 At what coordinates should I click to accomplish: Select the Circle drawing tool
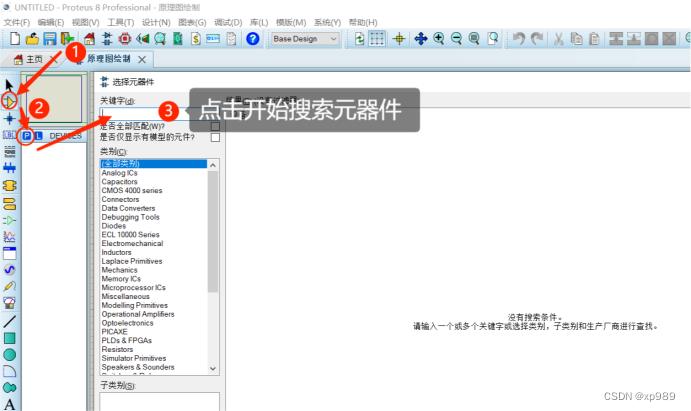9,355
